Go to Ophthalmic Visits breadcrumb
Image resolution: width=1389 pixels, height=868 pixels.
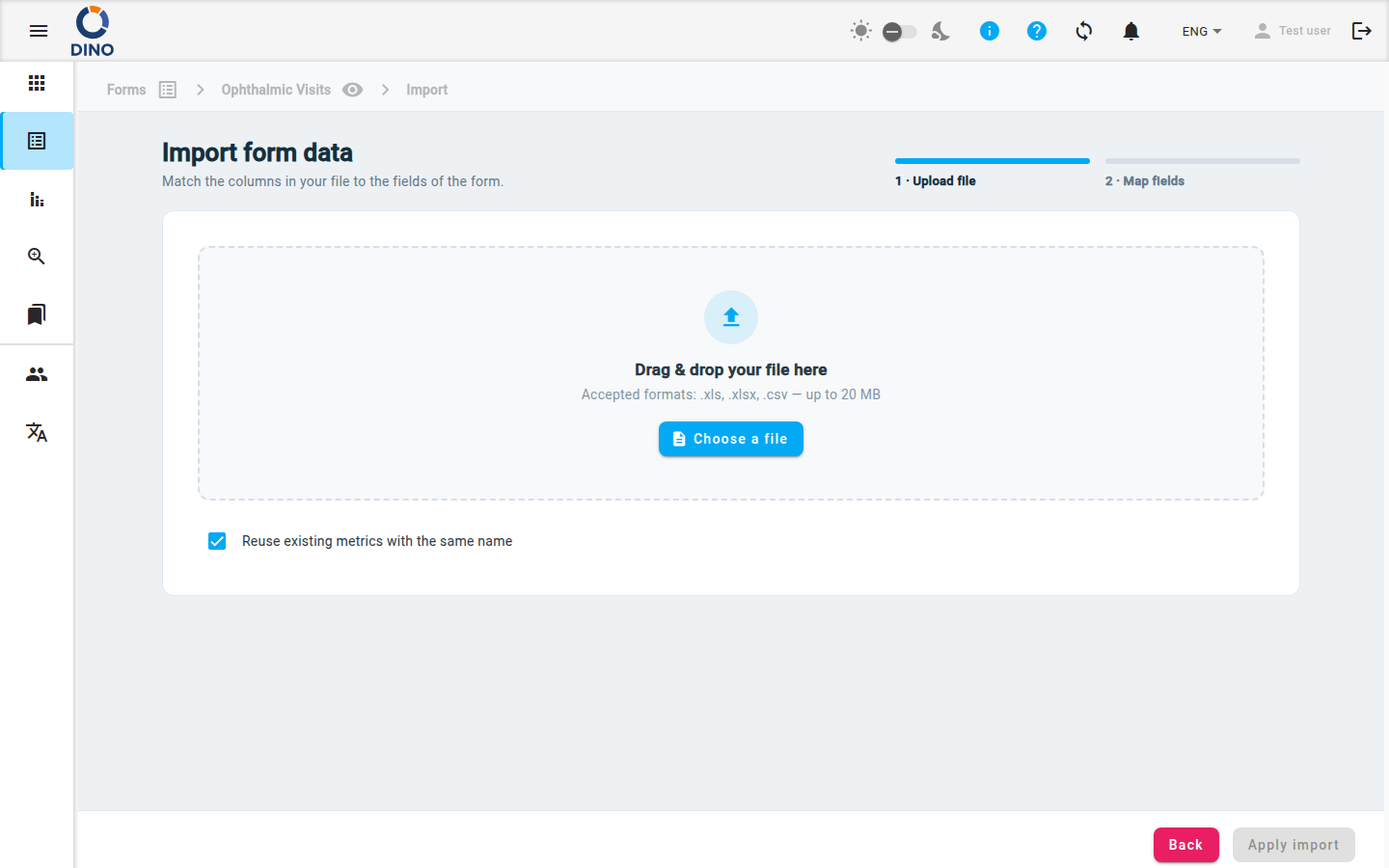(276, 90)
